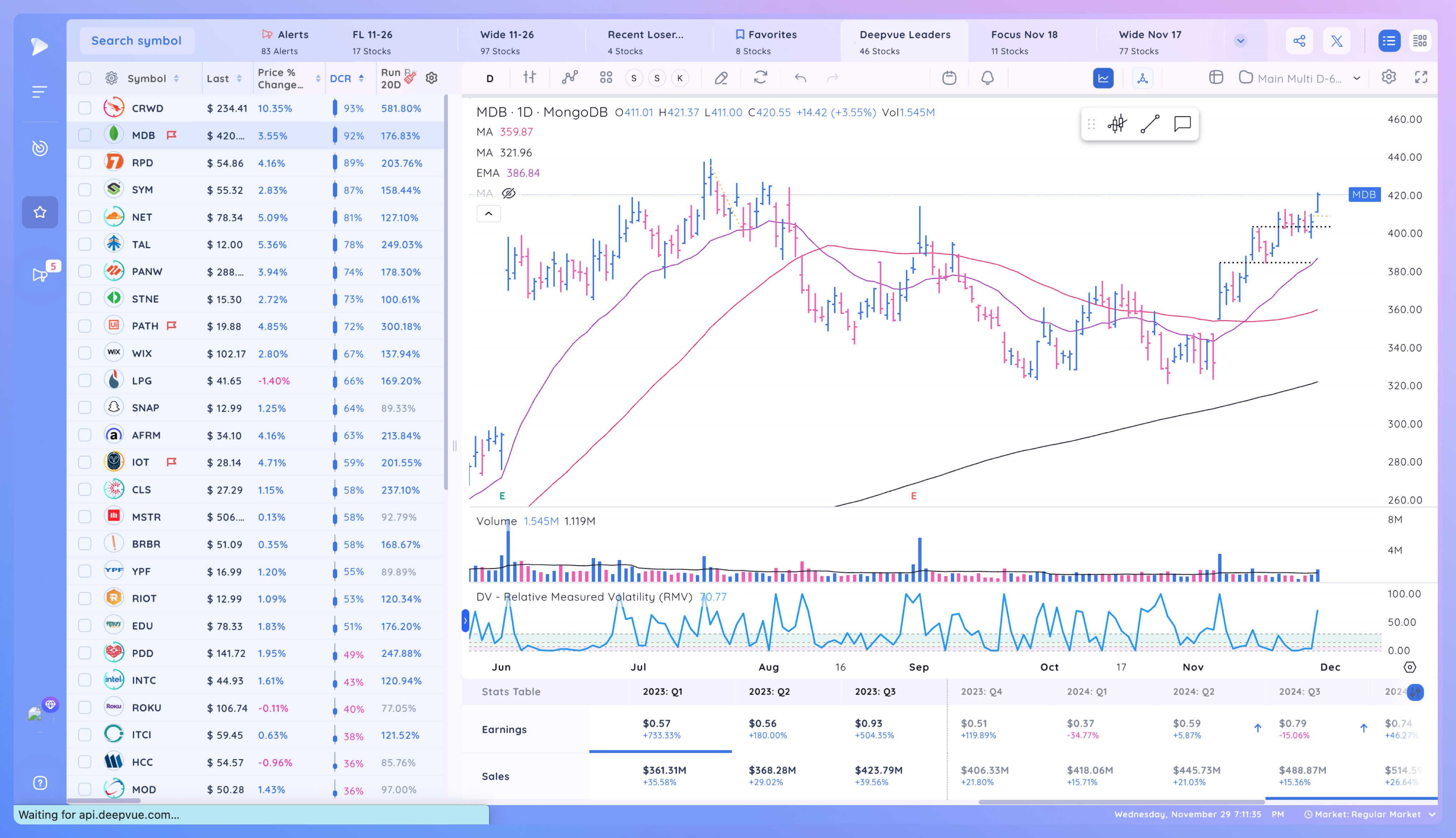Screen dimensions: 1456x838
Task: Select the candlestick tool in floating toolbar
Action: click(1116, 124)
